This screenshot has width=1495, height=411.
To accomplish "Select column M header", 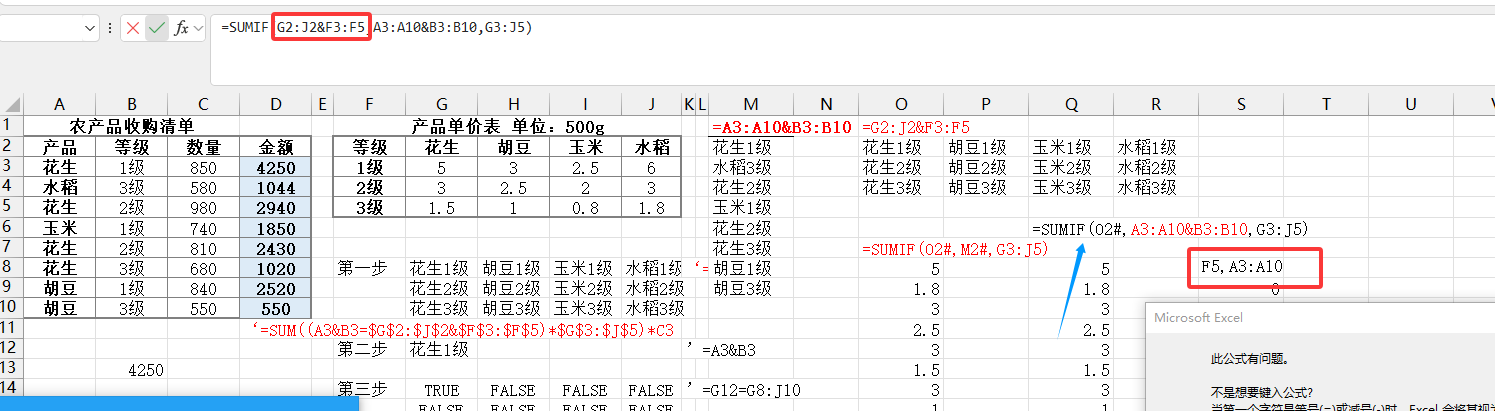I will click(x=751, y=104).
